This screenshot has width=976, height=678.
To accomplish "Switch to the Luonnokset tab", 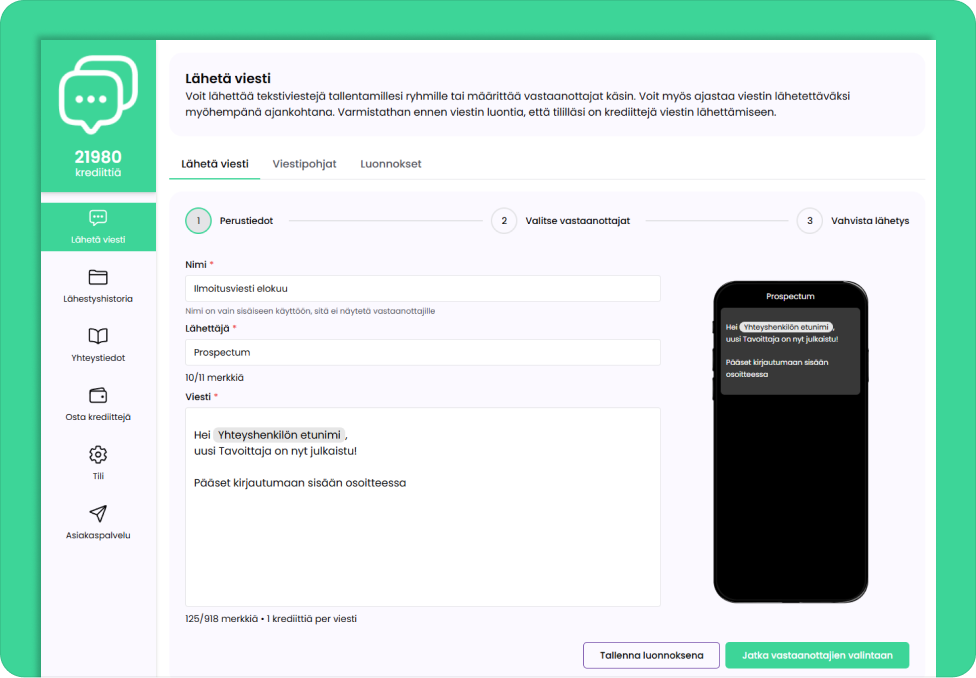I will pyautogui.click(x=390, y=164).
